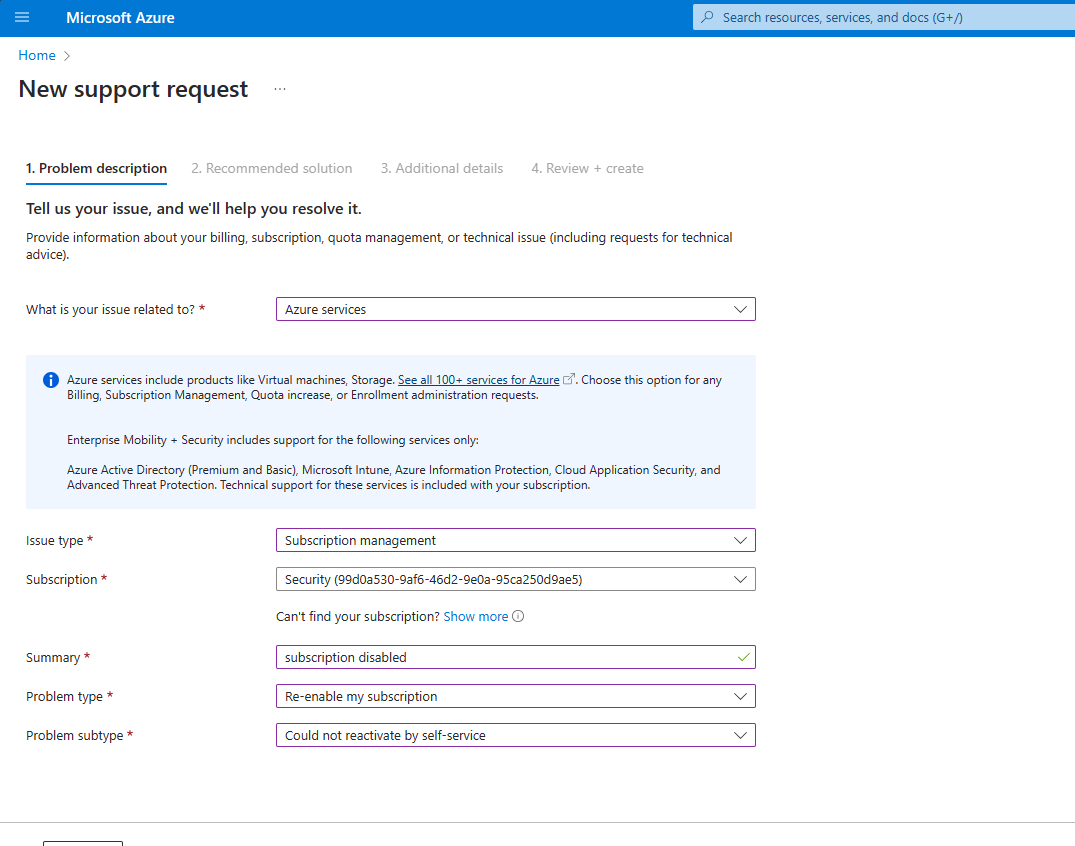Image resolution: width=1075 pixels, height=846 pixels.
Task: Click the blue info icon in the Azure services notice
Action: pos(50,379)
